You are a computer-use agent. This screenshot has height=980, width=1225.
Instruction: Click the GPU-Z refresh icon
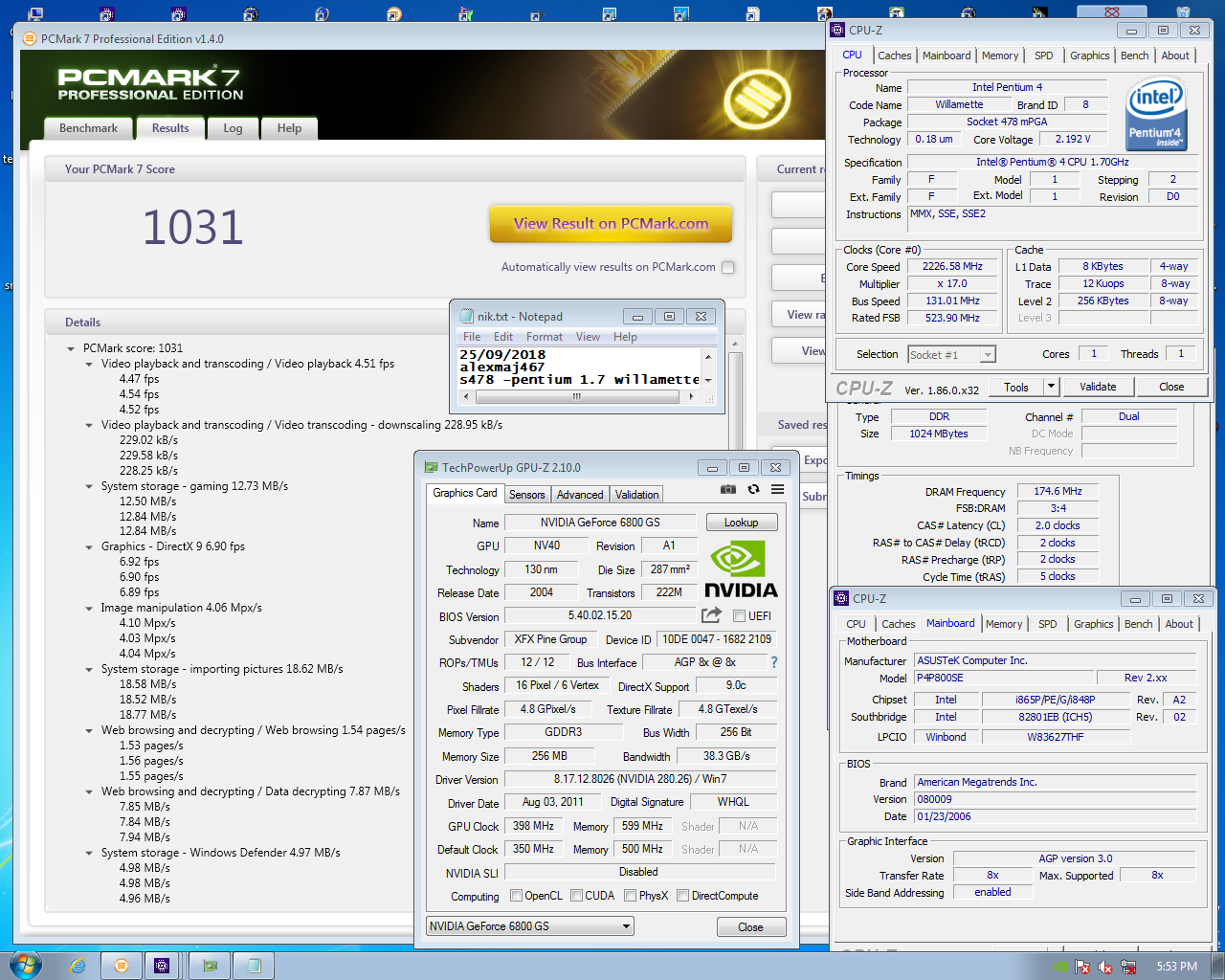tap(753, 489)
